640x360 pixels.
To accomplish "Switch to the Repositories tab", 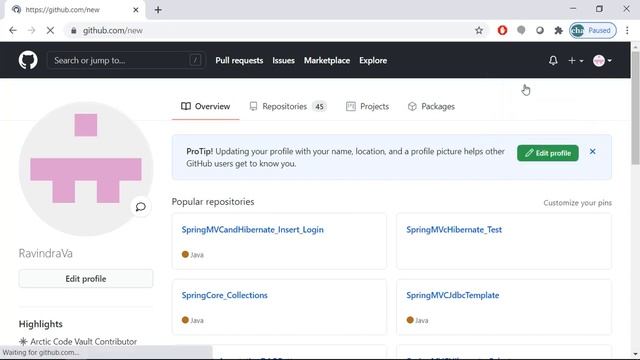I will 288,107.
